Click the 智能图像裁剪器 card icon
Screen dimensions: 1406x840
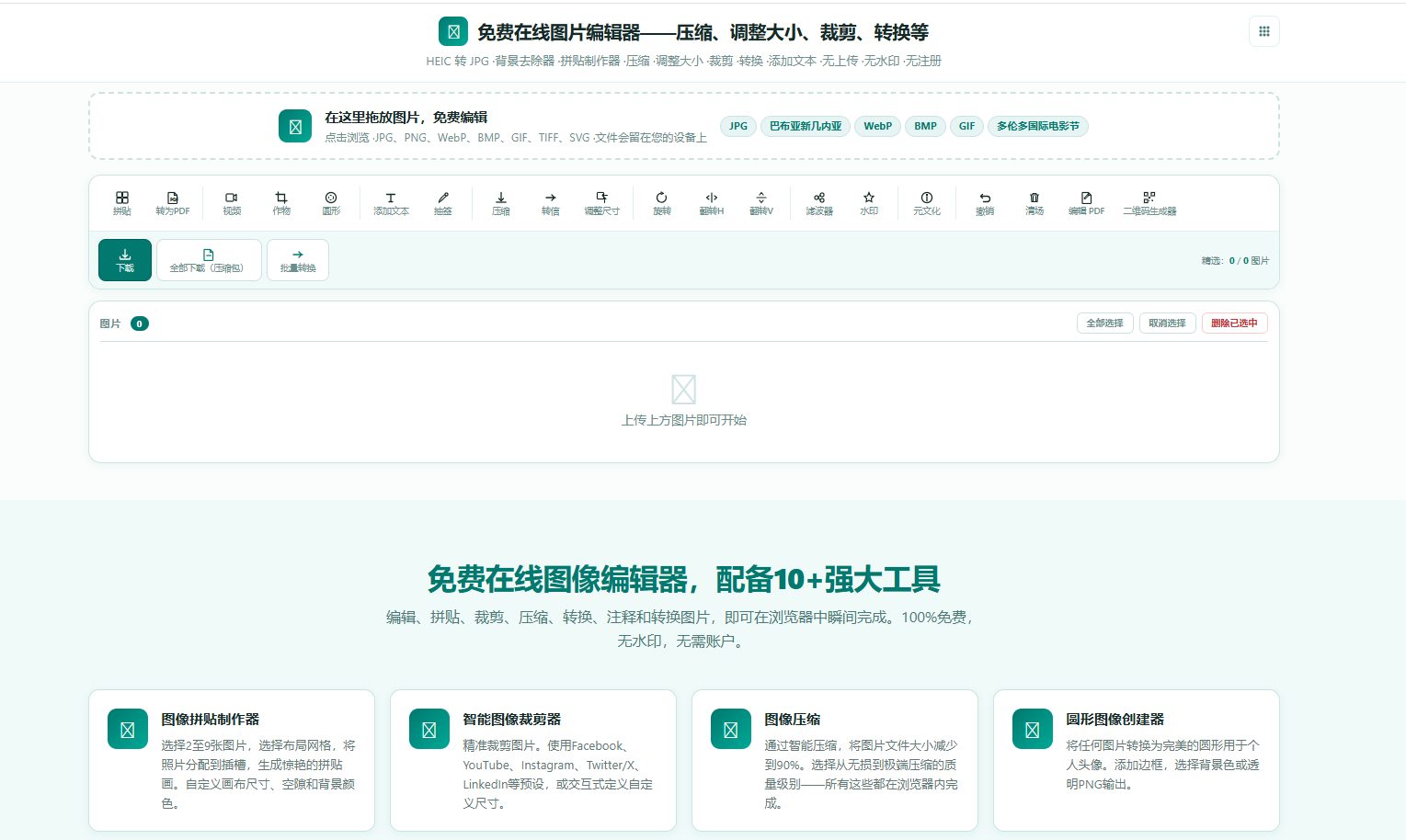[429, 729]
